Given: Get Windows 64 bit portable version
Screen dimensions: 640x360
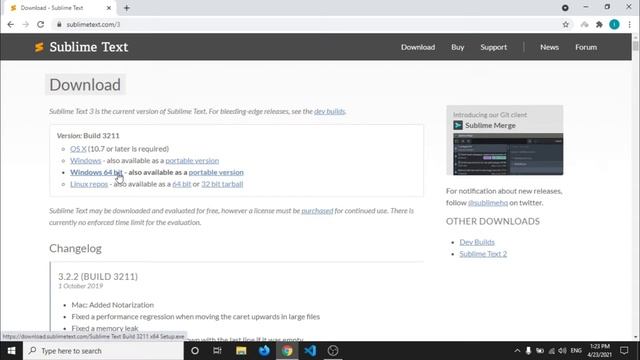Looking at the screenshot, I should [x=216, y=172].
